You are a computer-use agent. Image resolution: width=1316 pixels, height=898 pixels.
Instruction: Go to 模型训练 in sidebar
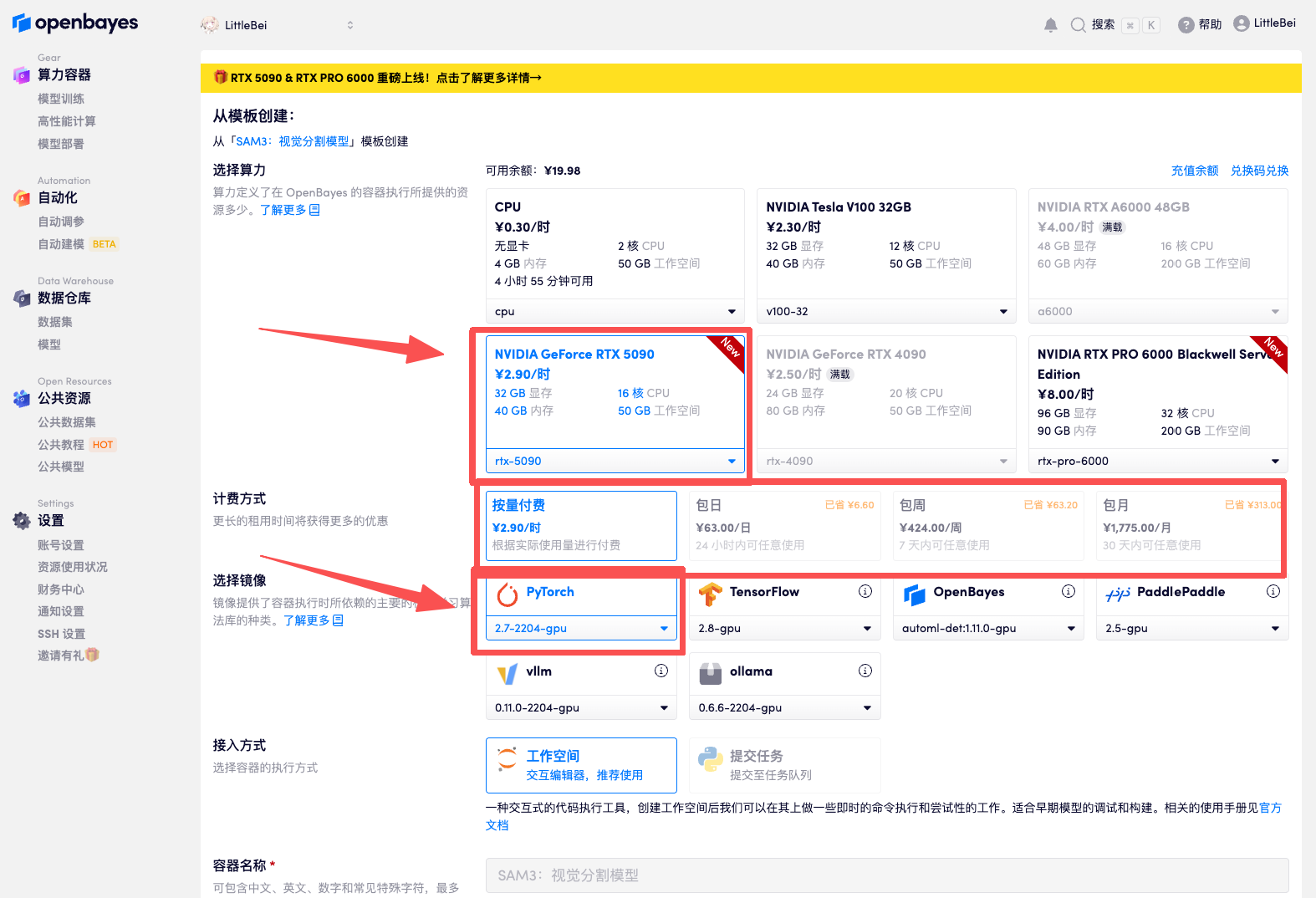tap(61, 99)
